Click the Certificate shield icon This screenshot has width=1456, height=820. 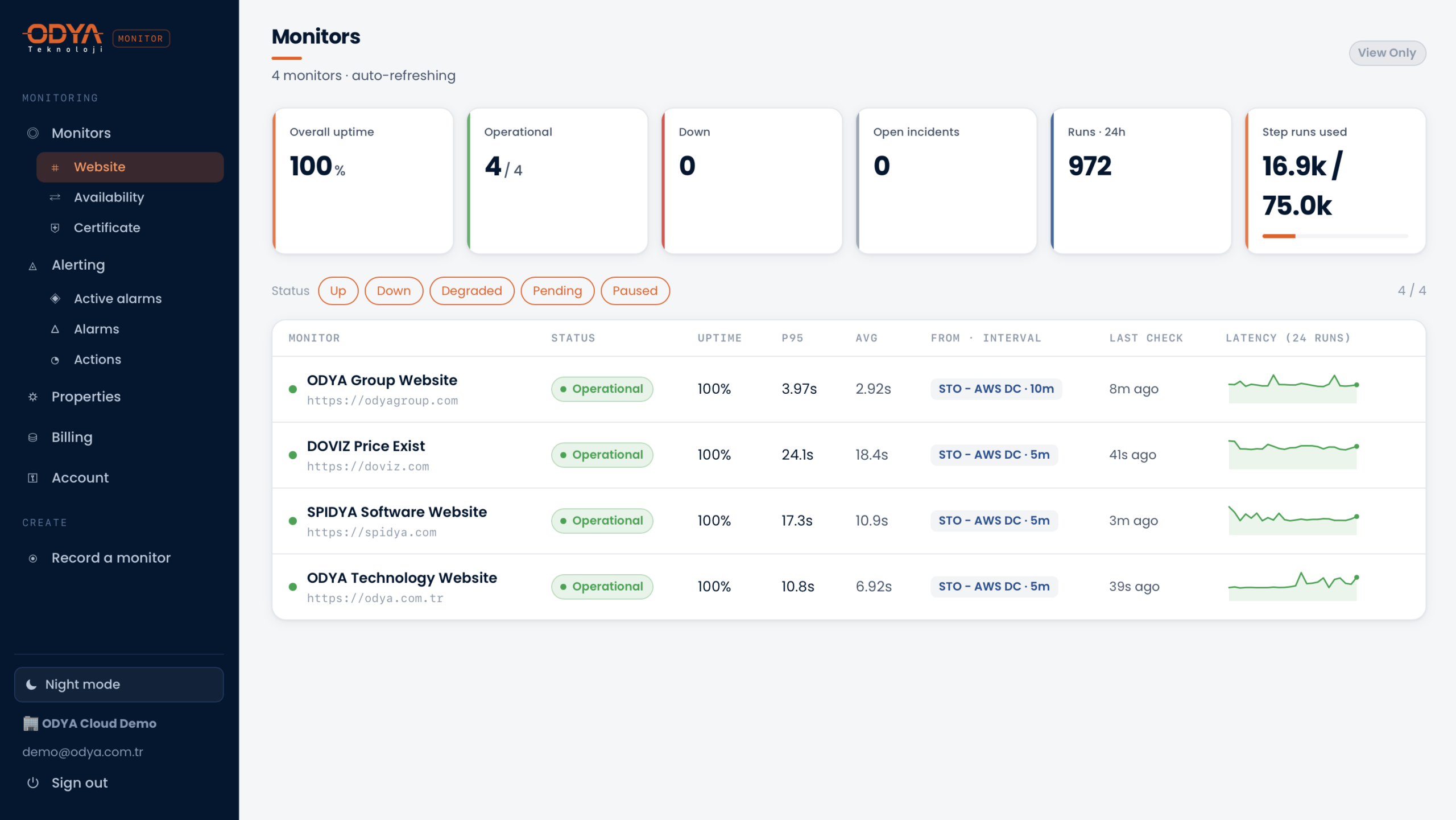pyautogui.click(x=55, y=228)
